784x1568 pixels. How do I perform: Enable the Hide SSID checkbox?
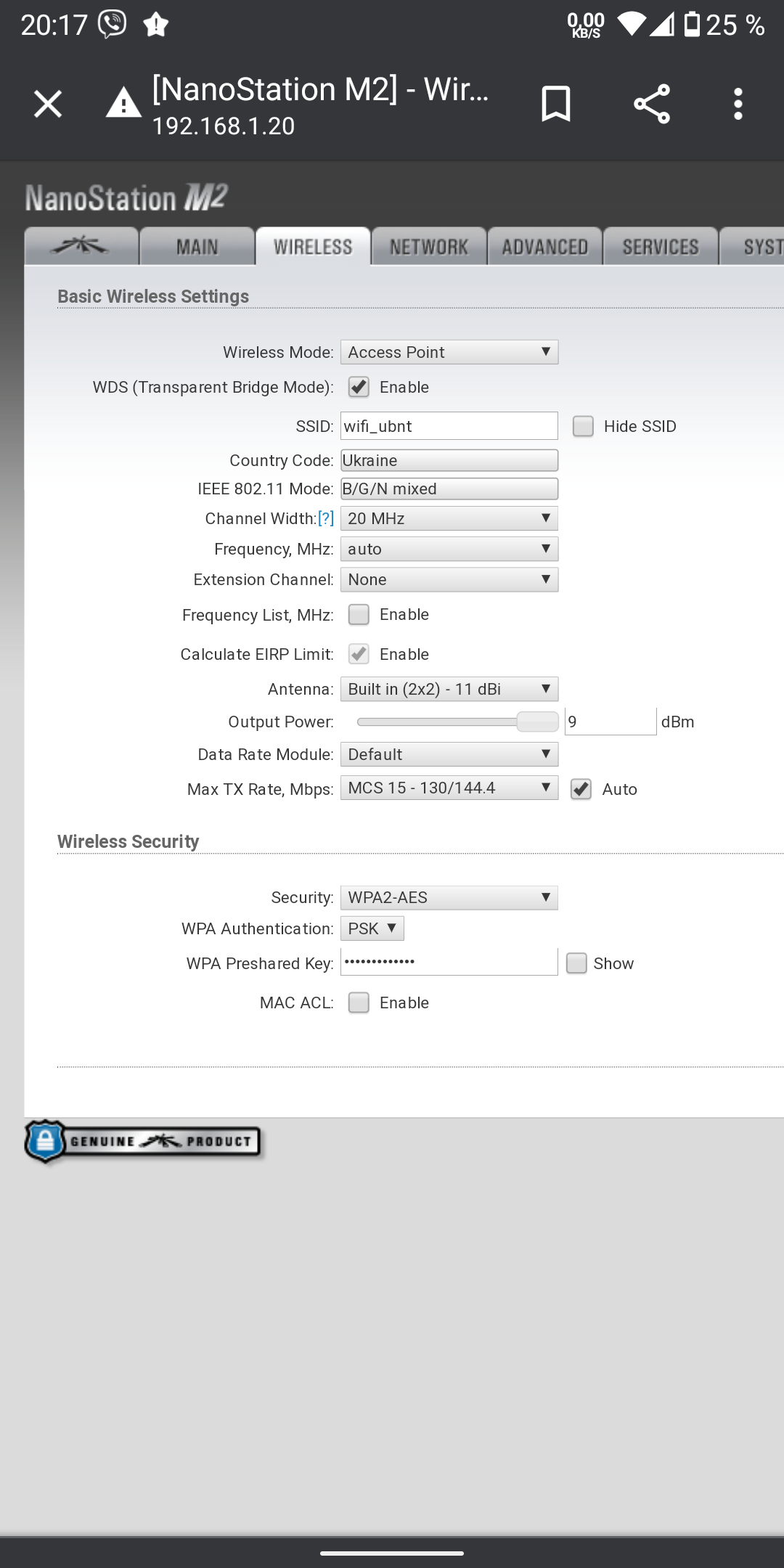(x=583, y=426)
